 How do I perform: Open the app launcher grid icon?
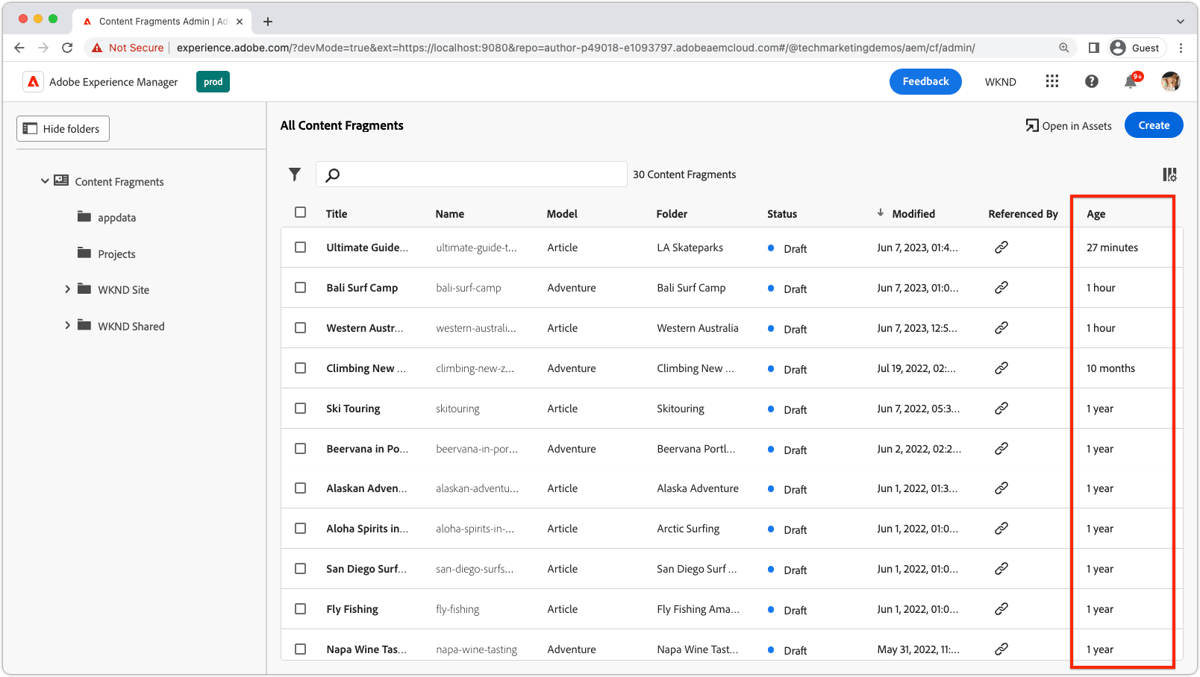point(1051,81)
